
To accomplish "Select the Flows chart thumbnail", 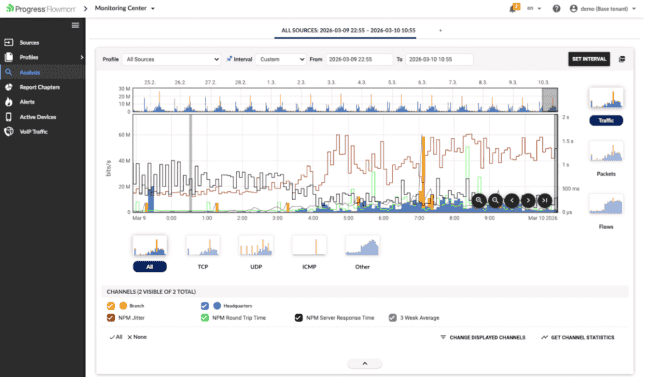I will coord(606,204).
